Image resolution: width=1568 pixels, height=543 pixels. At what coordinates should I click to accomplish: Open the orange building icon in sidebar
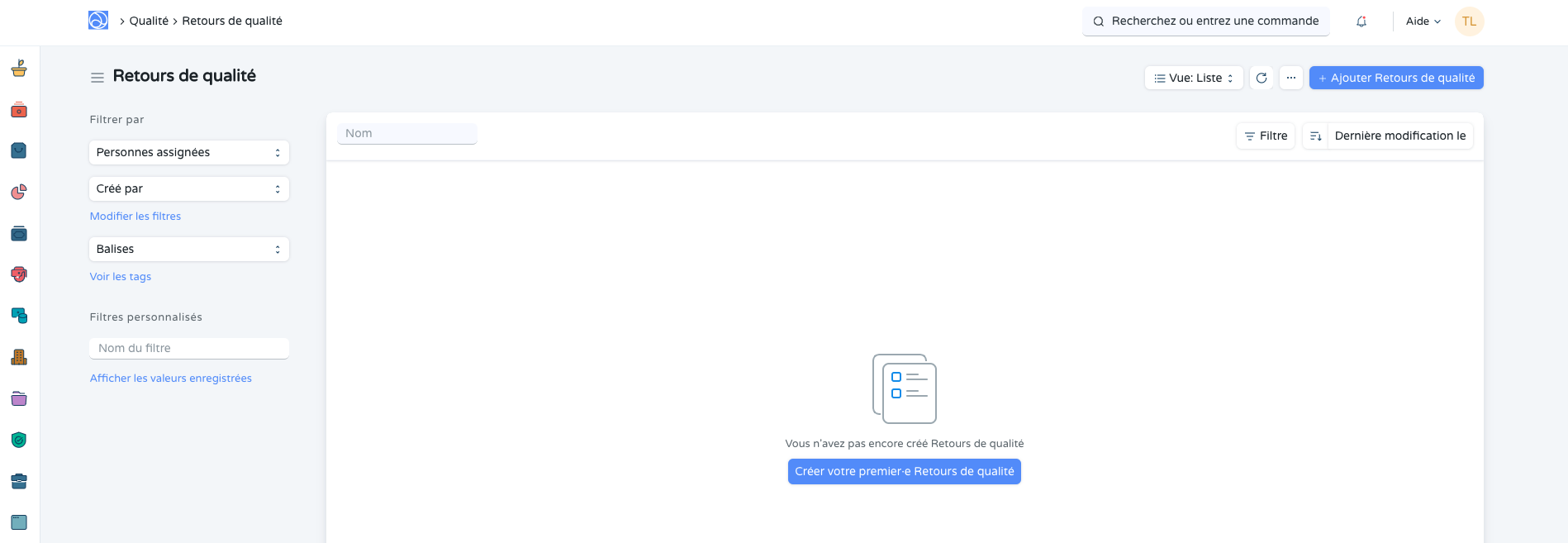19,357
